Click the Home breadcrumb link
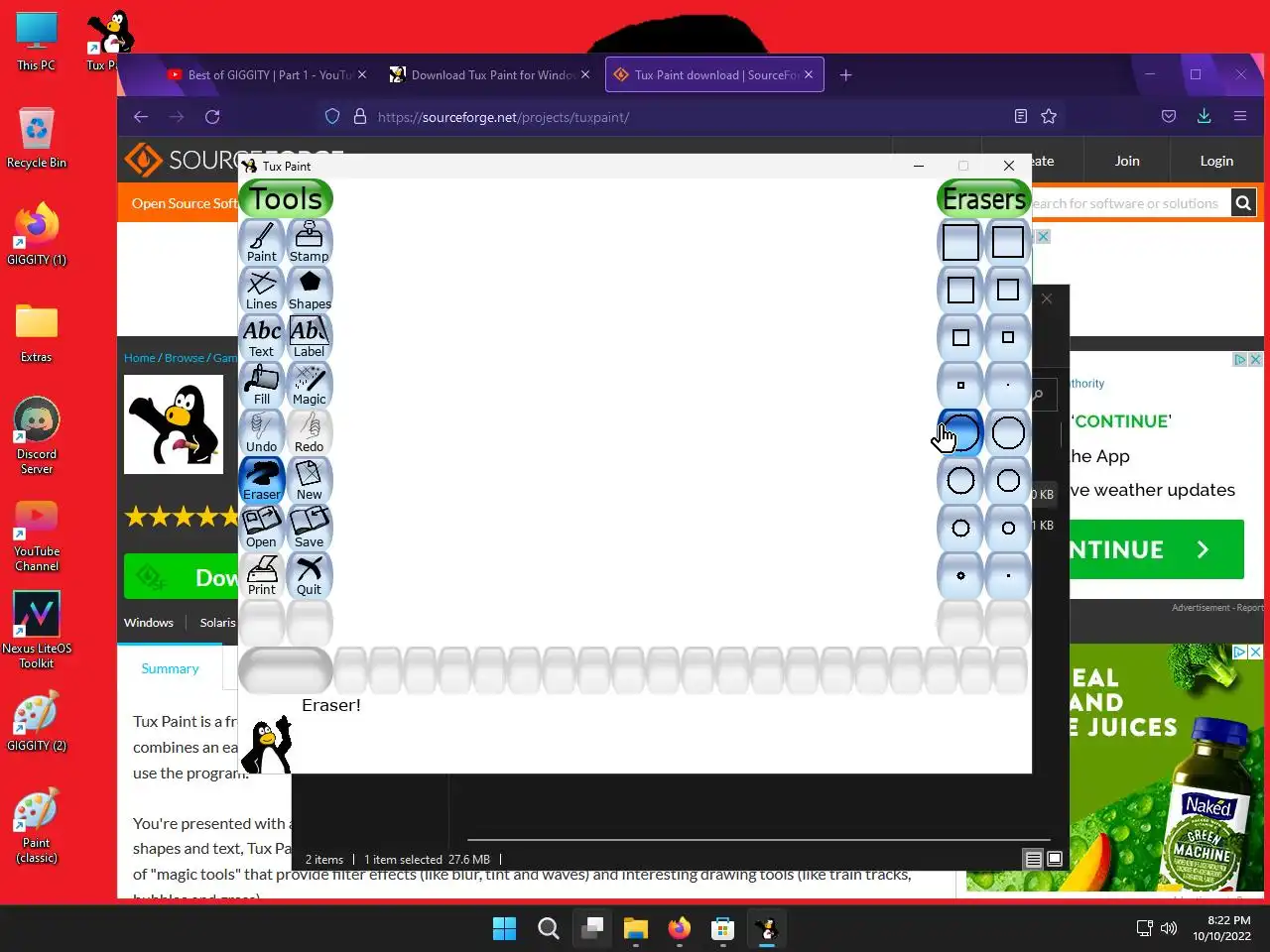Image resolution: width=1270 pixels, height=952 pixels. click(x=140, y=358)
